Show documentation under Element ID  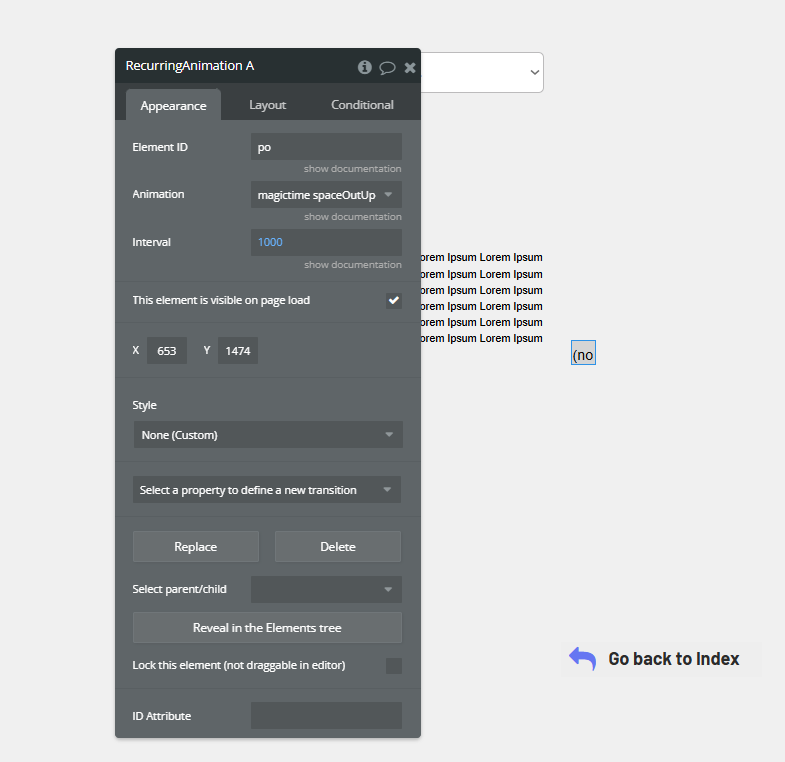(x=352, y=169)
